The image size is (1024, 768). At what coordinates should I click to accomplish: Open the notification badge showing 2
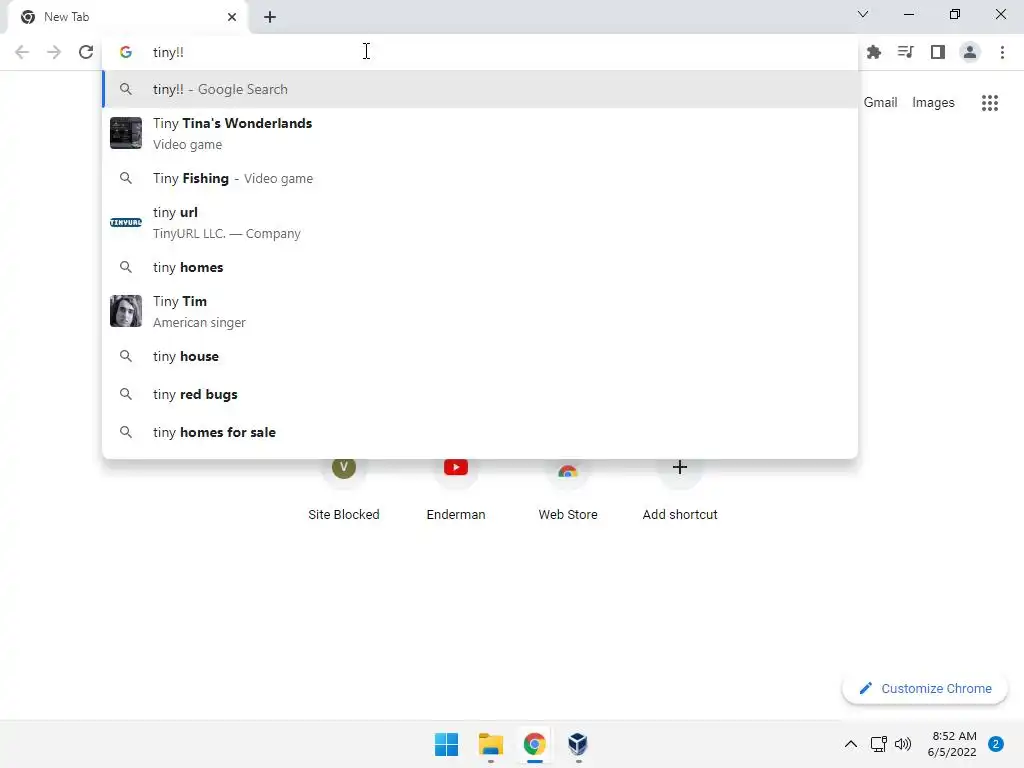click(x=996, y=744)
